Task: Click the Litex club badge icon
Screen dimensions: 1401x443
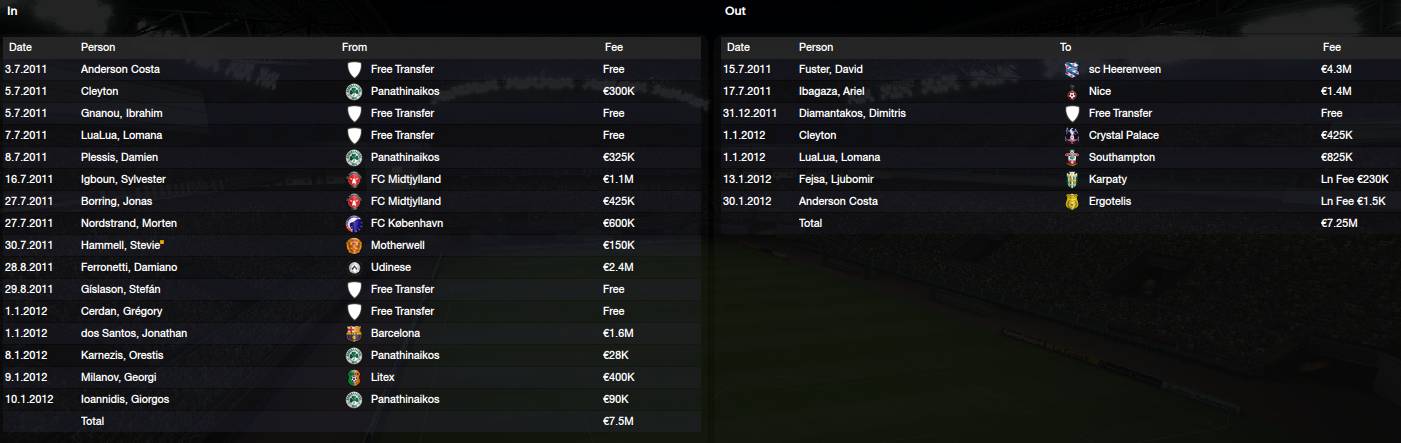Action: 353,377
